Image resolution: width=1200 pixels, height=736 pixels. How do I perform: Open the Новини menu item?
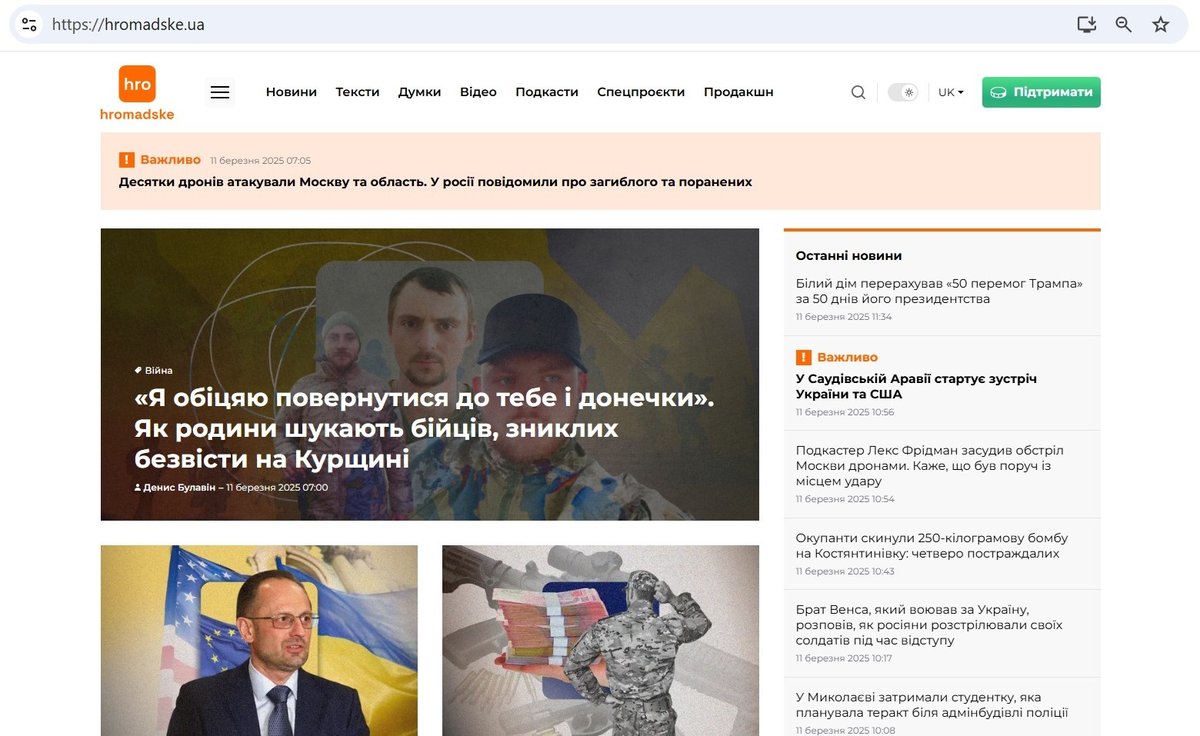pyautogui.click(x=291, y=92)
